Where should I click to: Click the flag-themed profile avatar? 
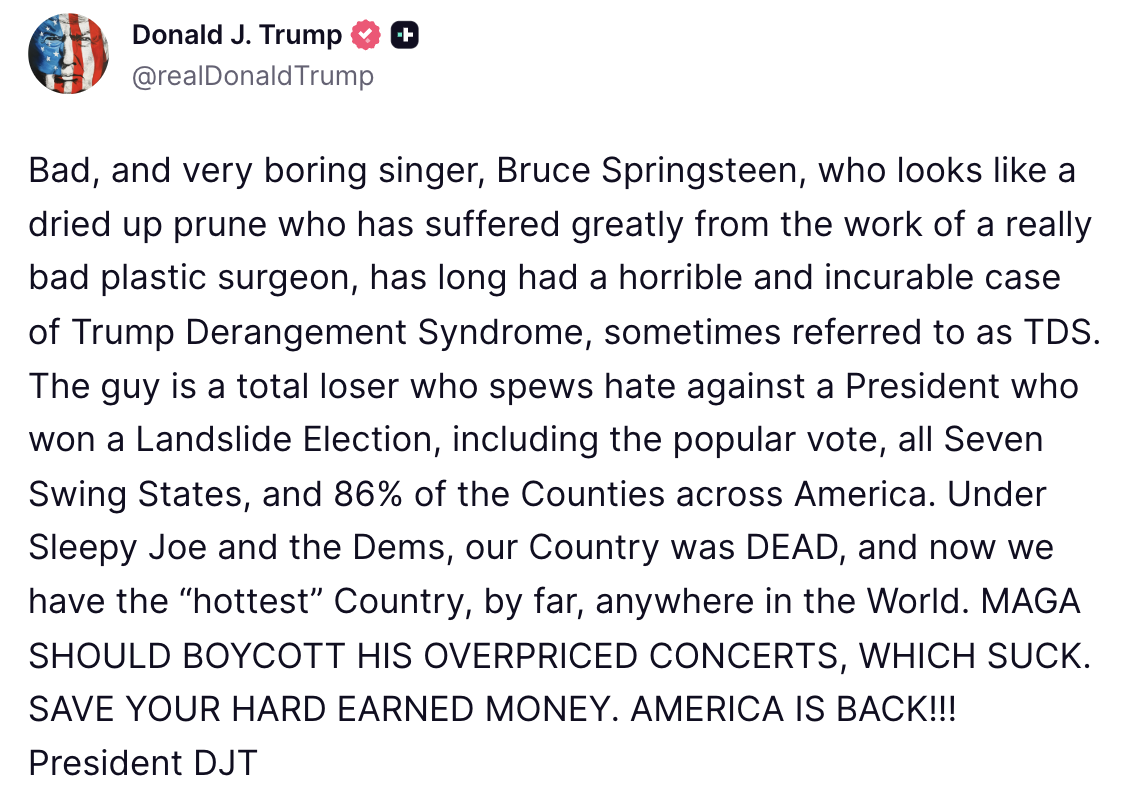69,55
